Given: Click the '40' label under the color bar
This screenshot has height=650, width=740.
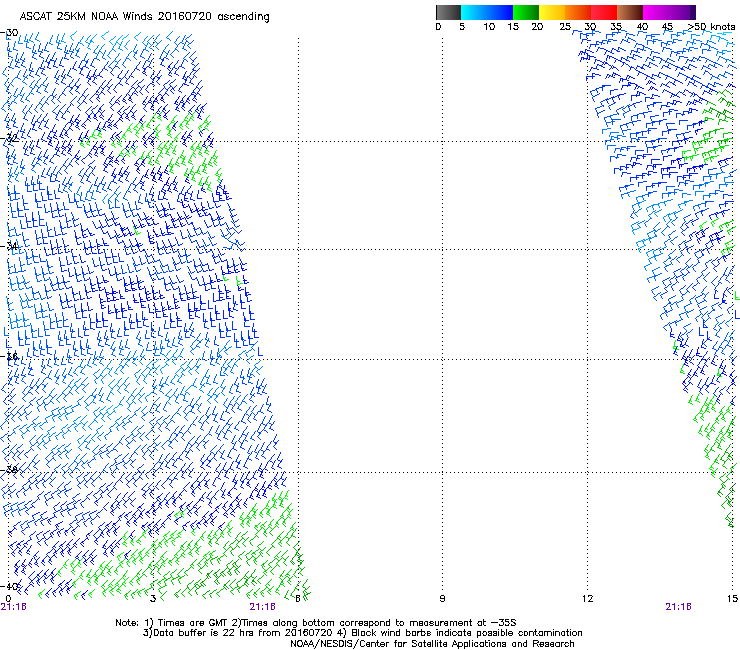Looking at the screenshot, I should 642,27.
